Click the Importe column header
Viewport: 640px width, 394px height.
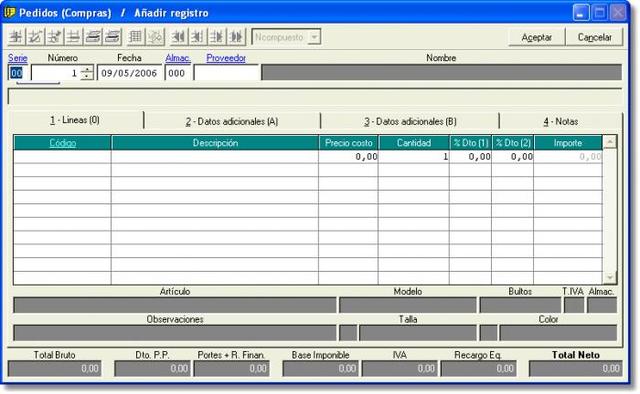[x=568, y=143]
